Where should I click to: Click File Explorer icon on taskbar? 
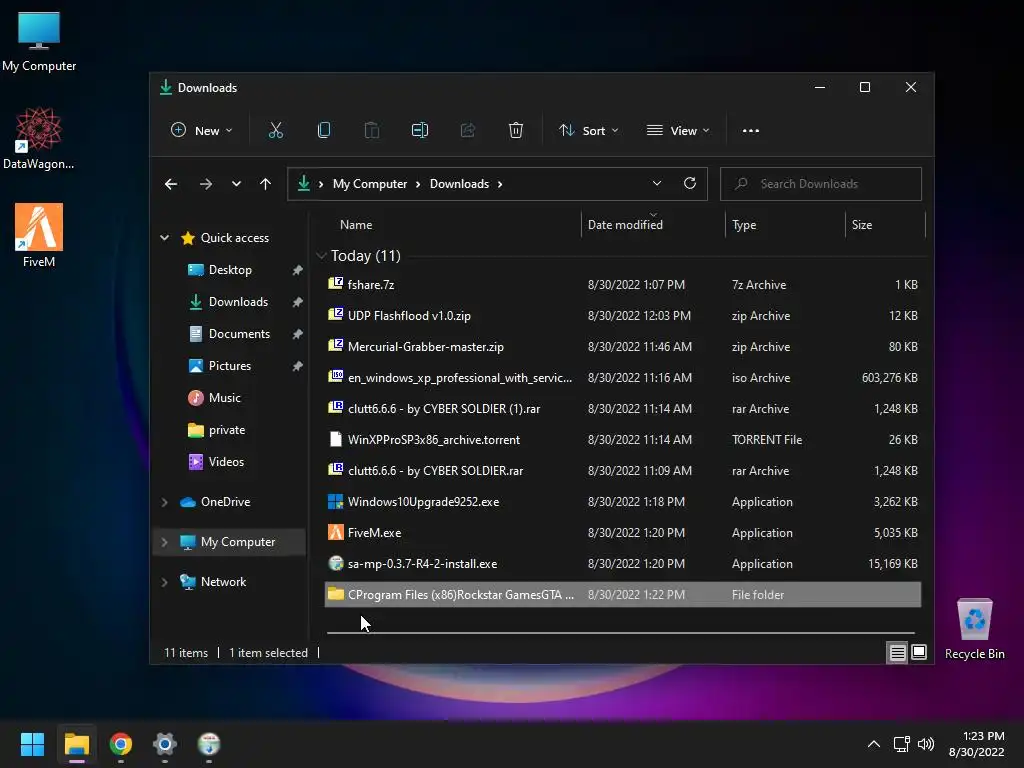point(76,744)
